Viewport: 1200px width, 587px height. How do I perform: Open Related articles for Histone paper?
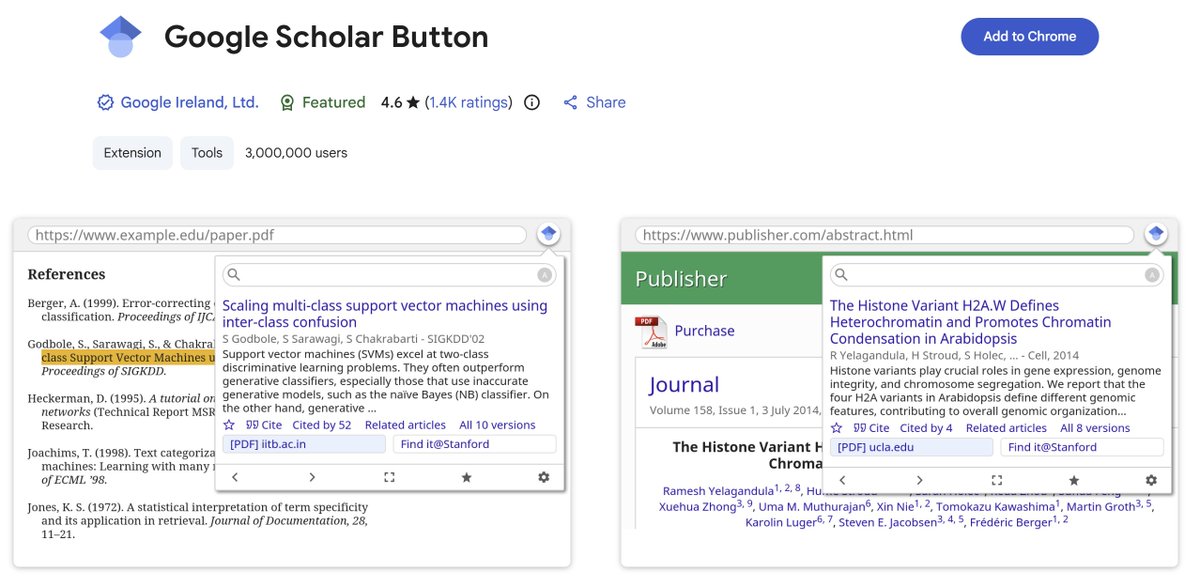[x=1006, y=428]
